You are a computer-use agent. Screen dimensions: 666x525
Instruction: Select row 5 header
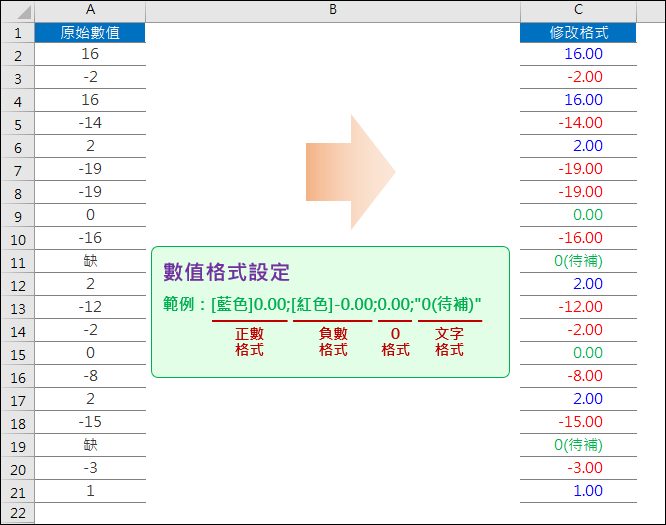click(x=17, y=124)
